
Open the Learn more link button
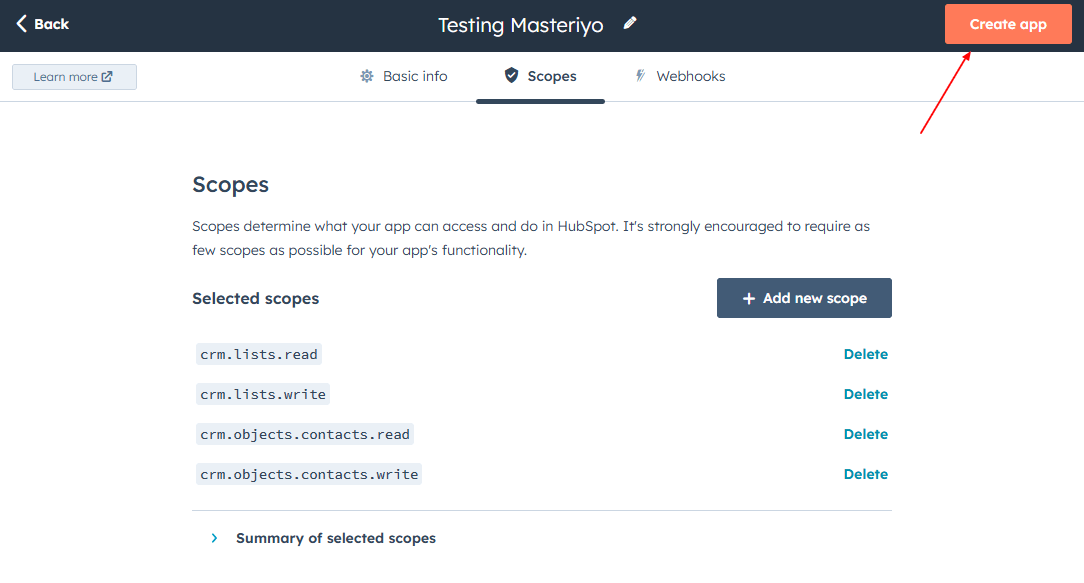tap(74, 77)
